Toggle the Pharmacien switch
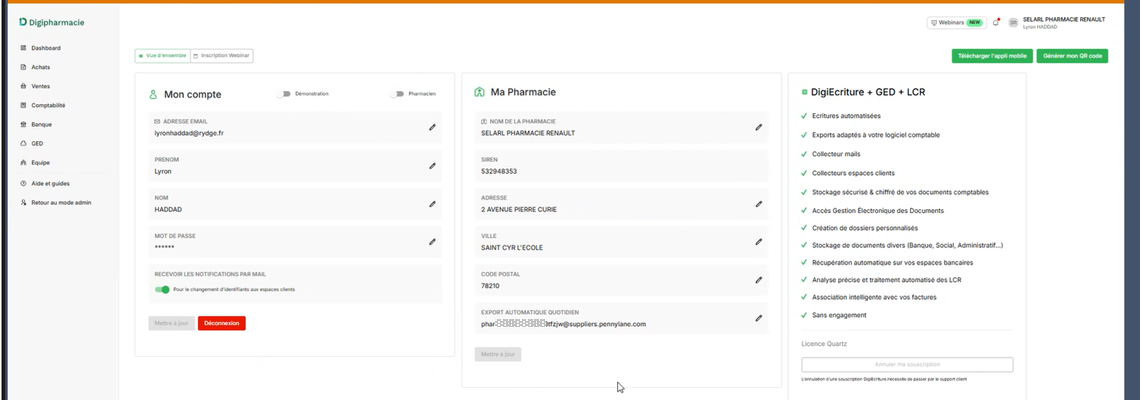Screen dimensions: 1140x400 point(398,94)
